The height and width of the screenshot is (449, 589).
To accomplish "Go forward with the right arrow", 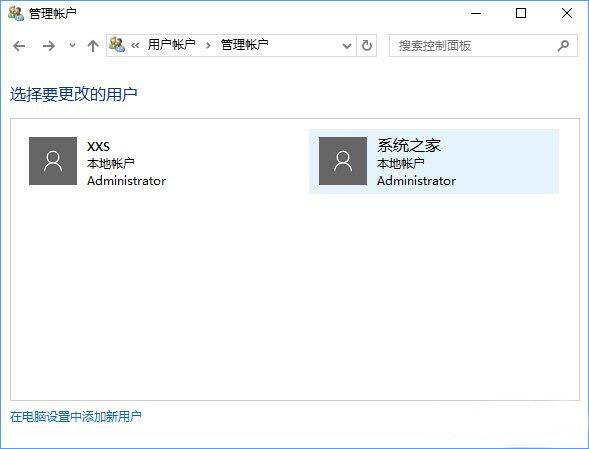I will pyautogui.click(x=48, y=46).
